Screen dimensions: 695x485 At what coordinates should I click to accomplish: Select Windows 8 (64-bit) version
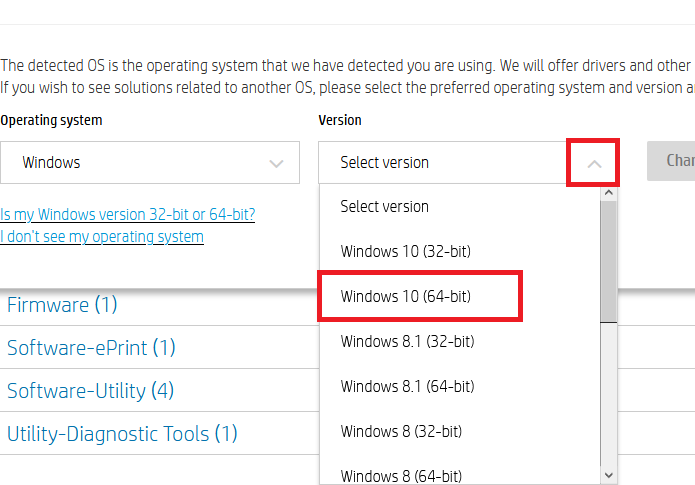coord(401,475)
